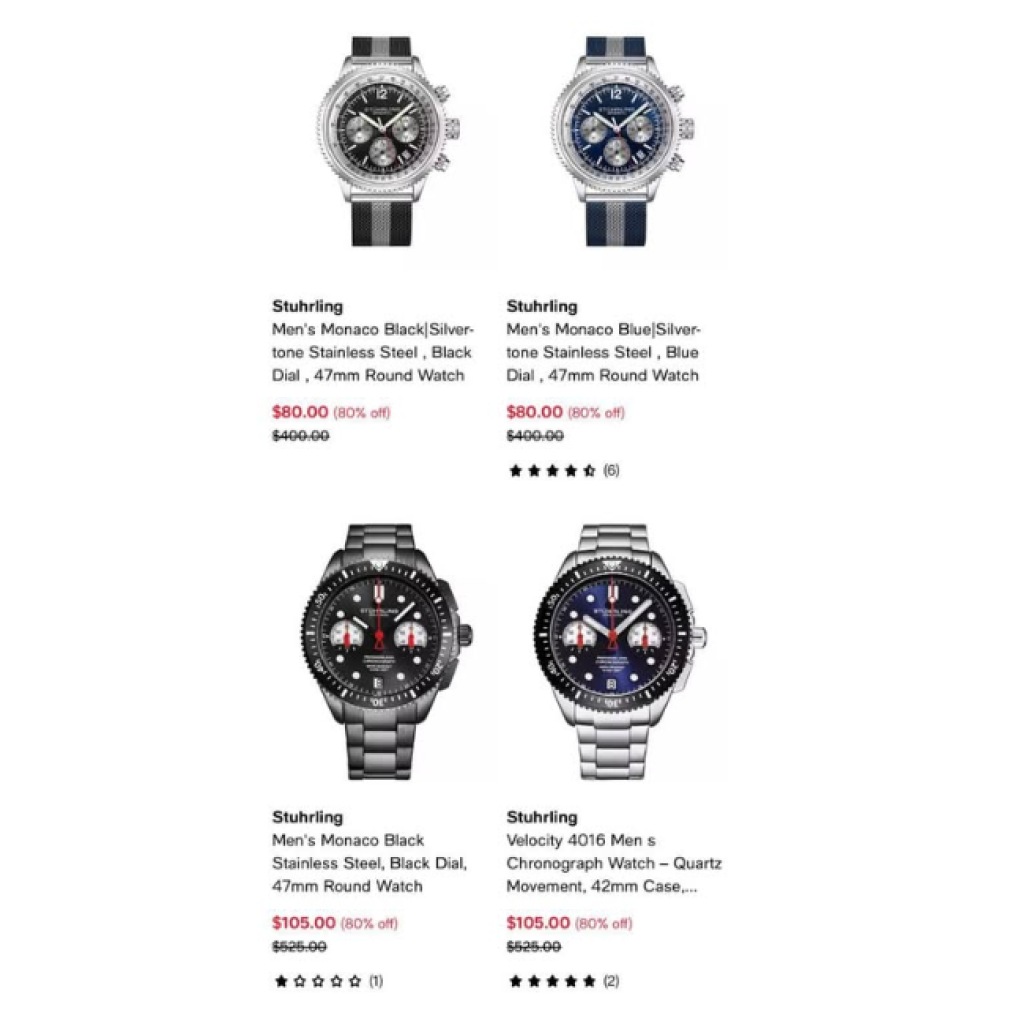Open the black stainless steel Monaco watch image
Viewport: 1024px width, 1024px height.
pyautogui.click(x=385, y=651)
